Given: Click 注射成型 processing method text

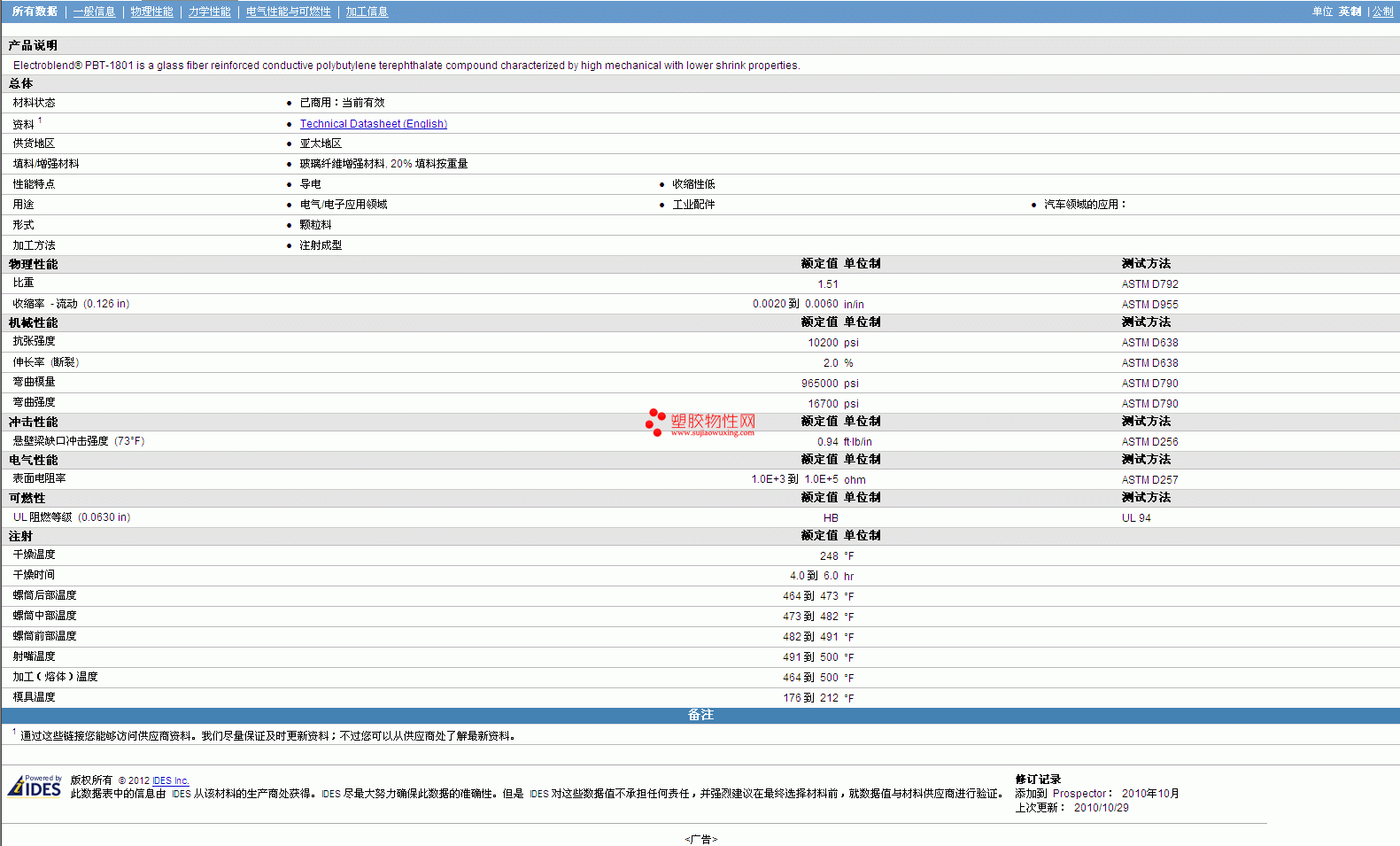Looking at the screenshot, I should [321, 245].
